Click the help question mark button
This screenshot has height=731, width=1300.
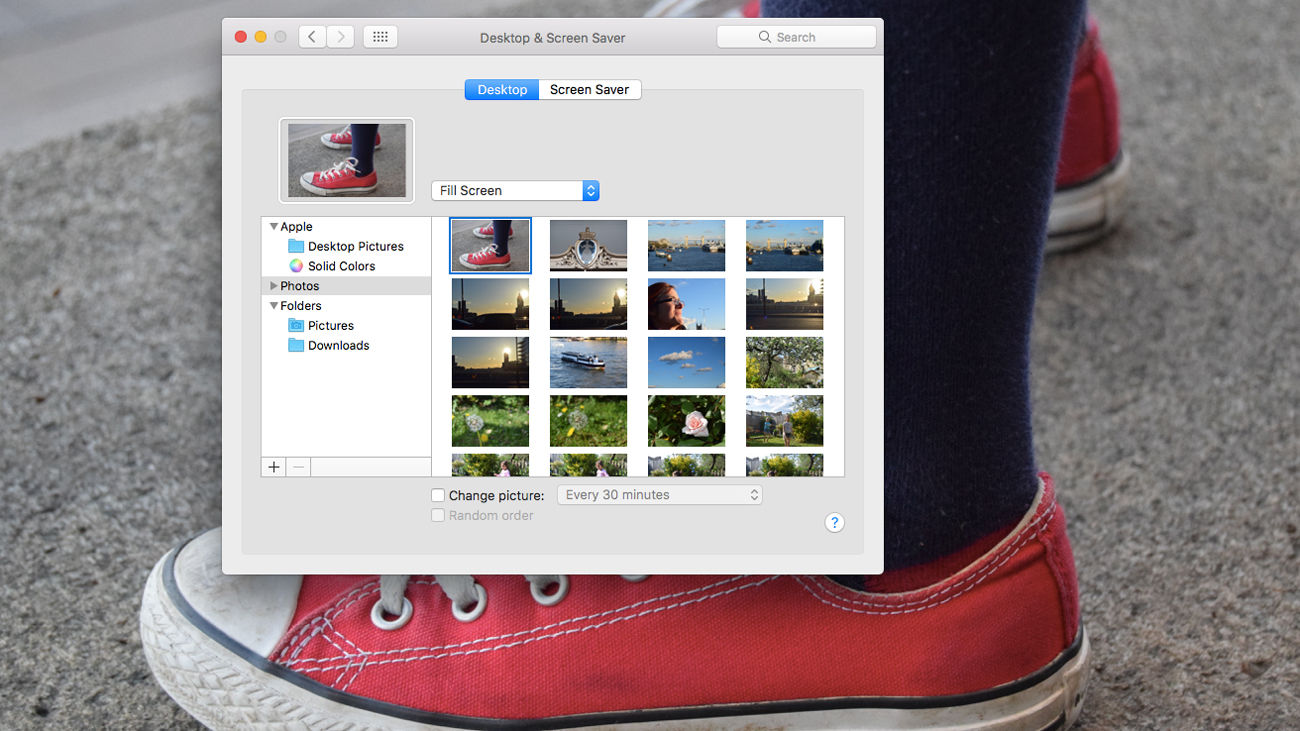pyautogui.click(x=834, y=522)
